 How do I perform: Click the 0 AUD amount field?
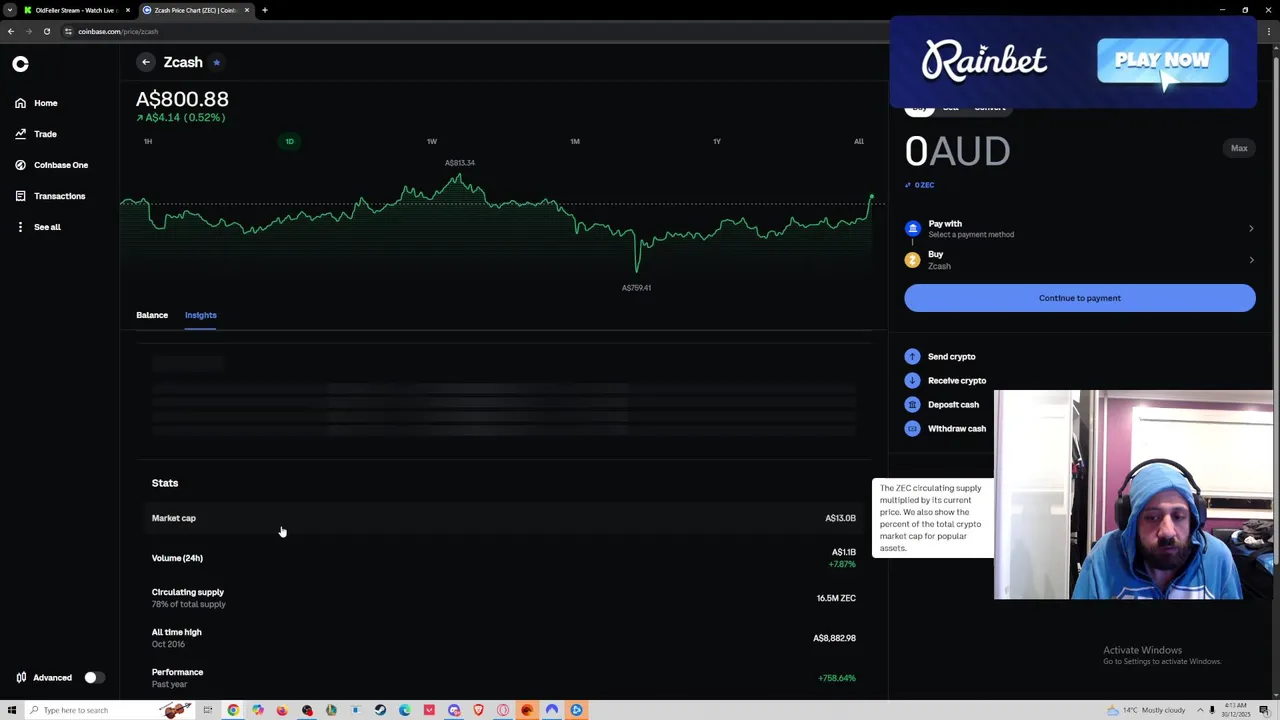(957, 151)
